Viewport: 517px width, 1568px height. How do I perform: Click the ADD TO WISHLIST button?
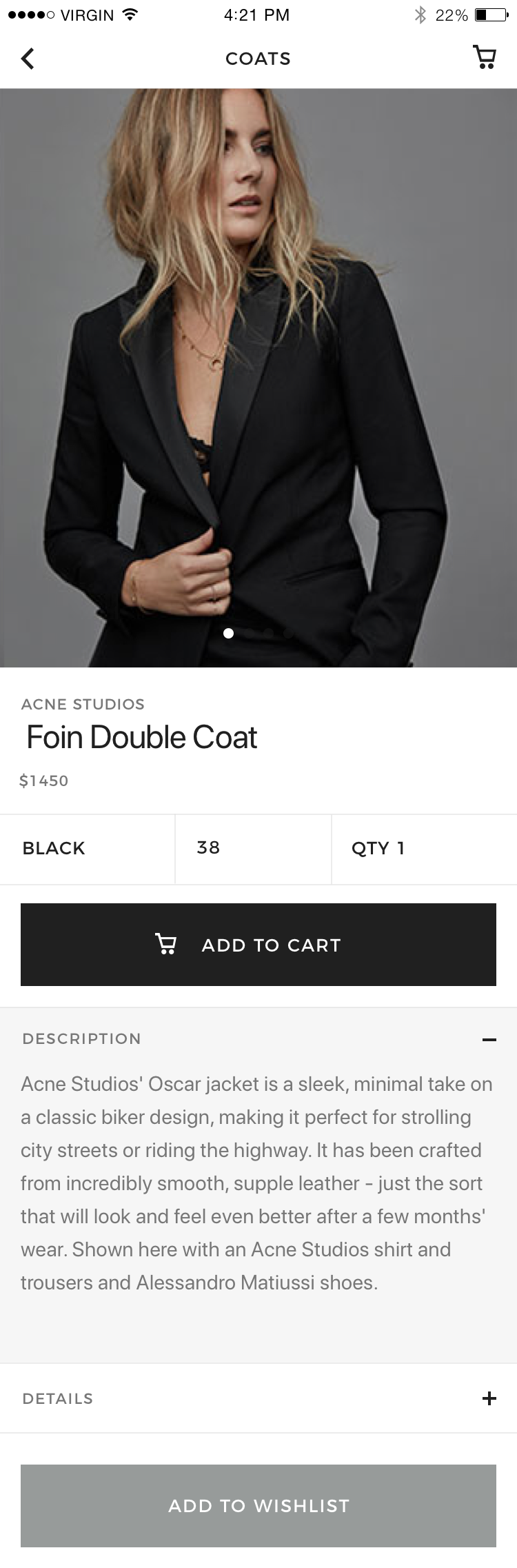tap(258, 1506)
